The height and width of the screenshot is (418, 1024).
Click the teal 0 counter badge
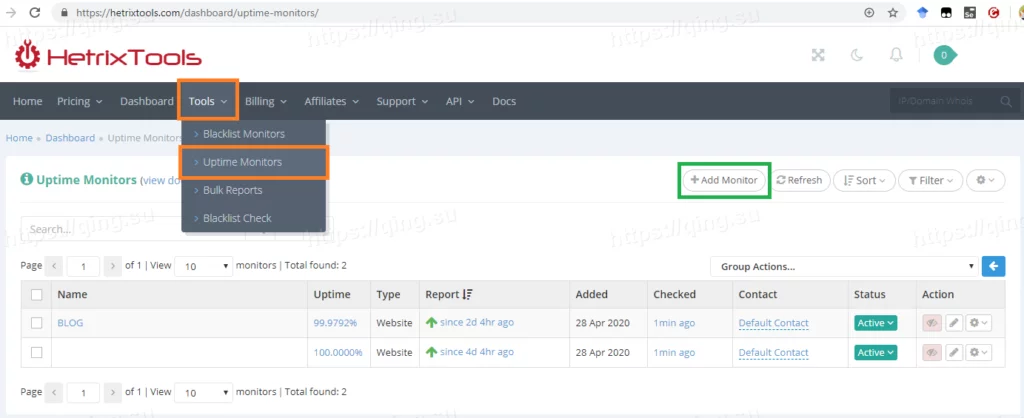(x=944, y=56)
